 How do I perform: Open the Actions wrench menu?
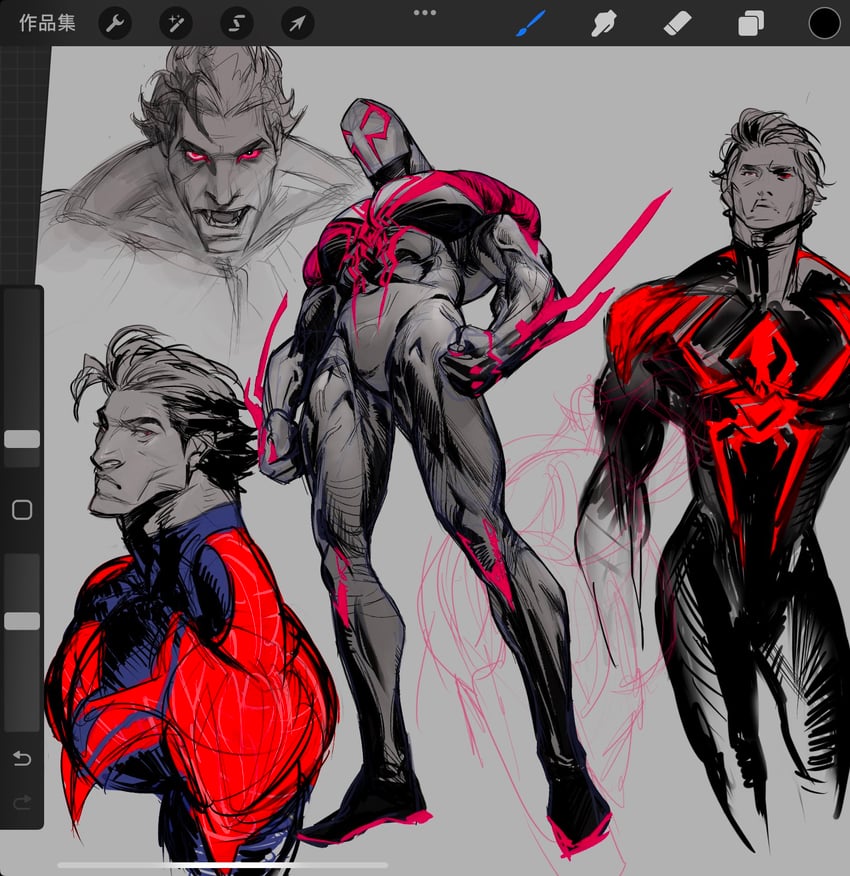point(115,23)
